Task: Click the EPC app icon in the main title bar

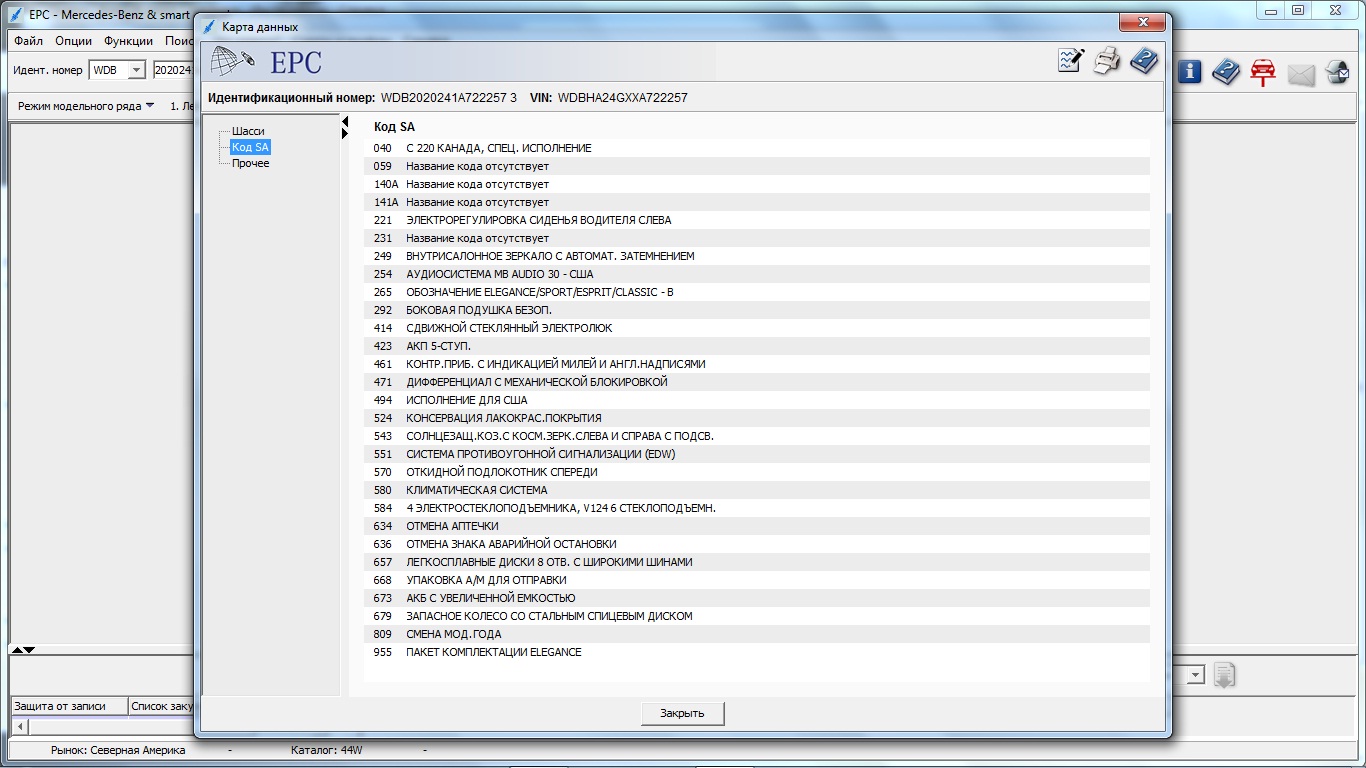Action: [x=16, y=14]
